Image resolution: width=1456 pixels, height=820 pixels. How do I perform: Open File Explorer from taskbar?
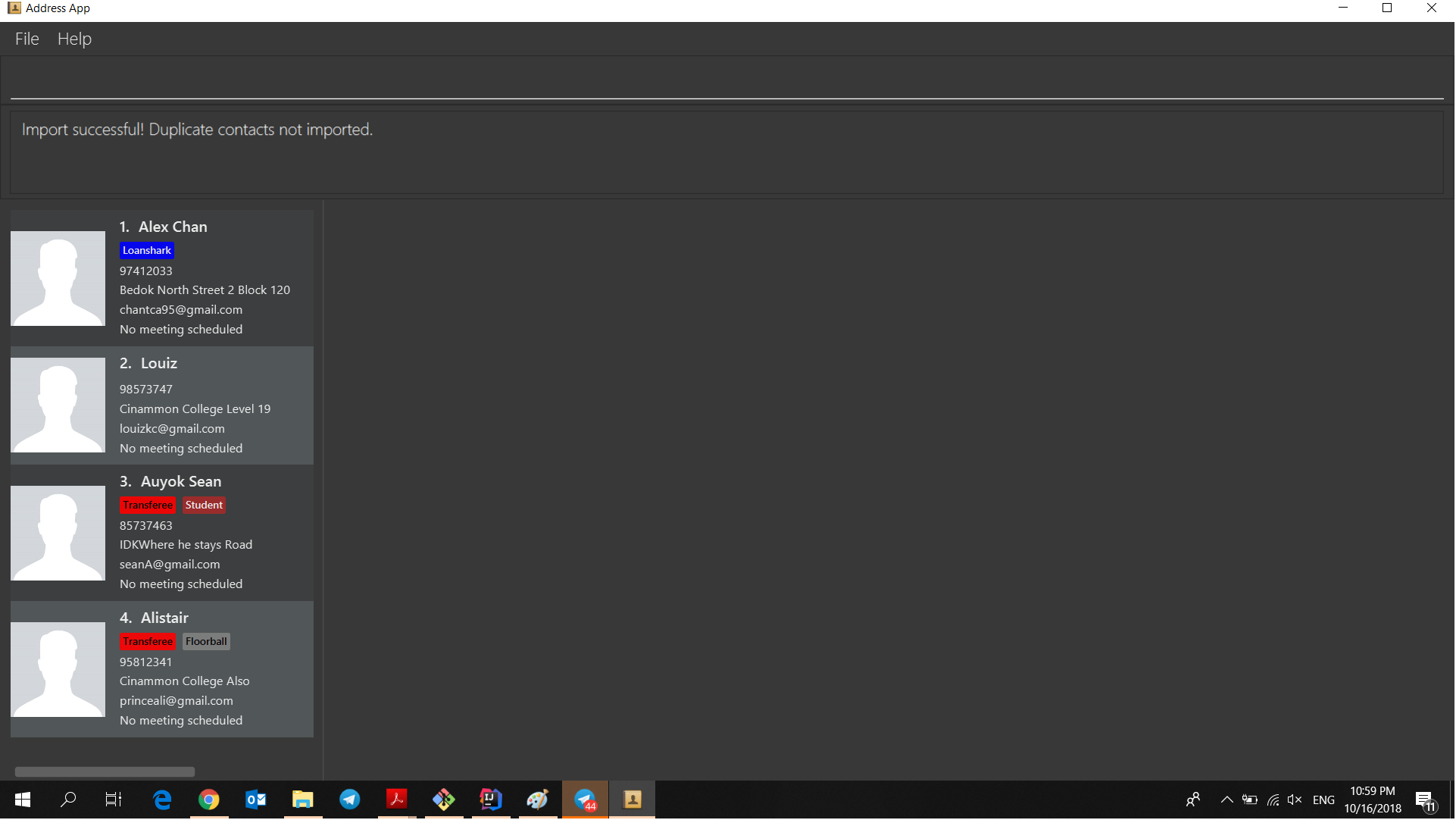tap(303, 800)
